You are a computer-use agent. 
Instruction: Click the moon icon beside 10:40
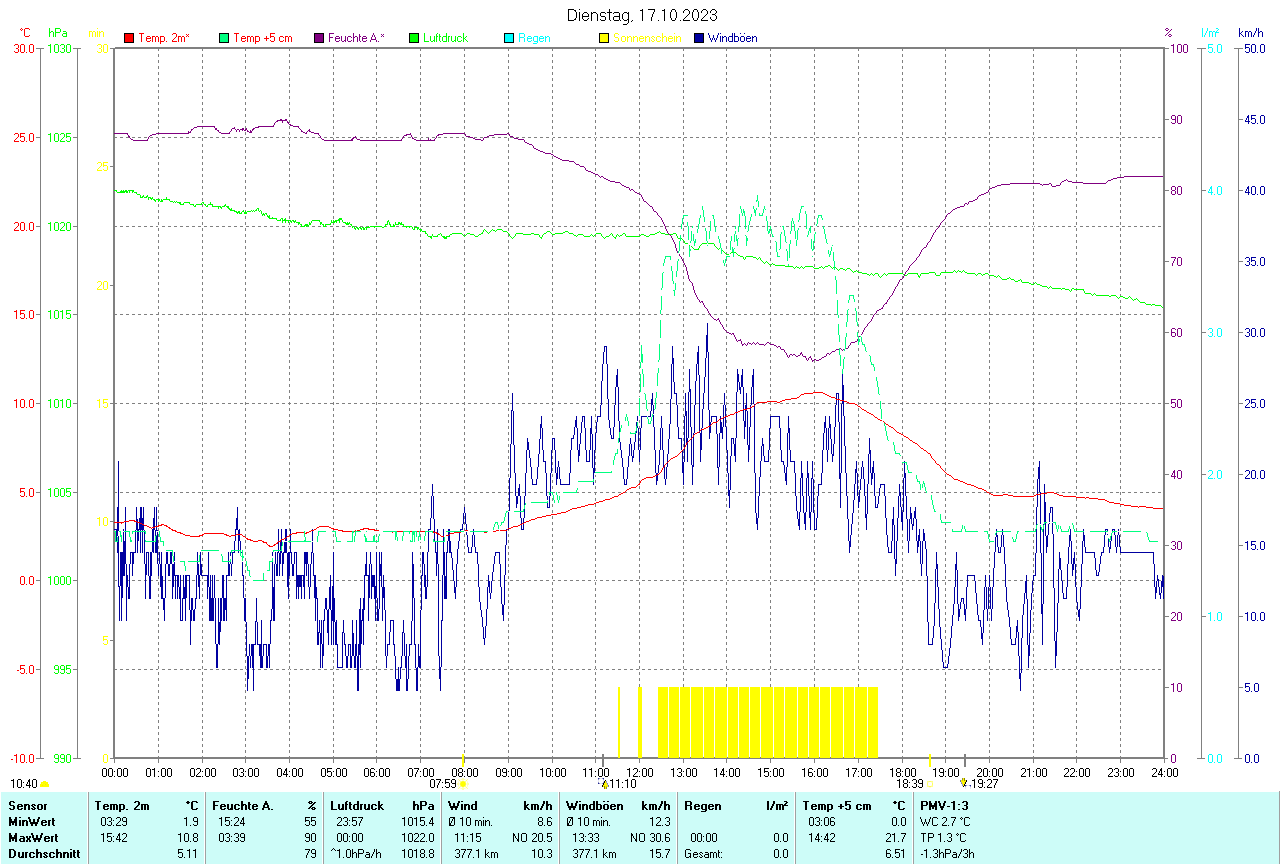click(45, 784)
